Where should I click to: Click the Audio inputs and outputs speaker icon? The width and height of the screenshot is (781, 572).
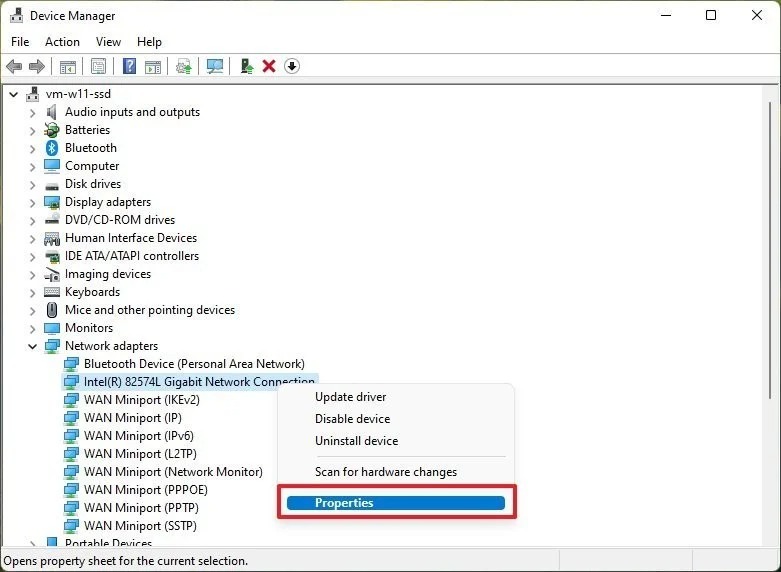52,112
